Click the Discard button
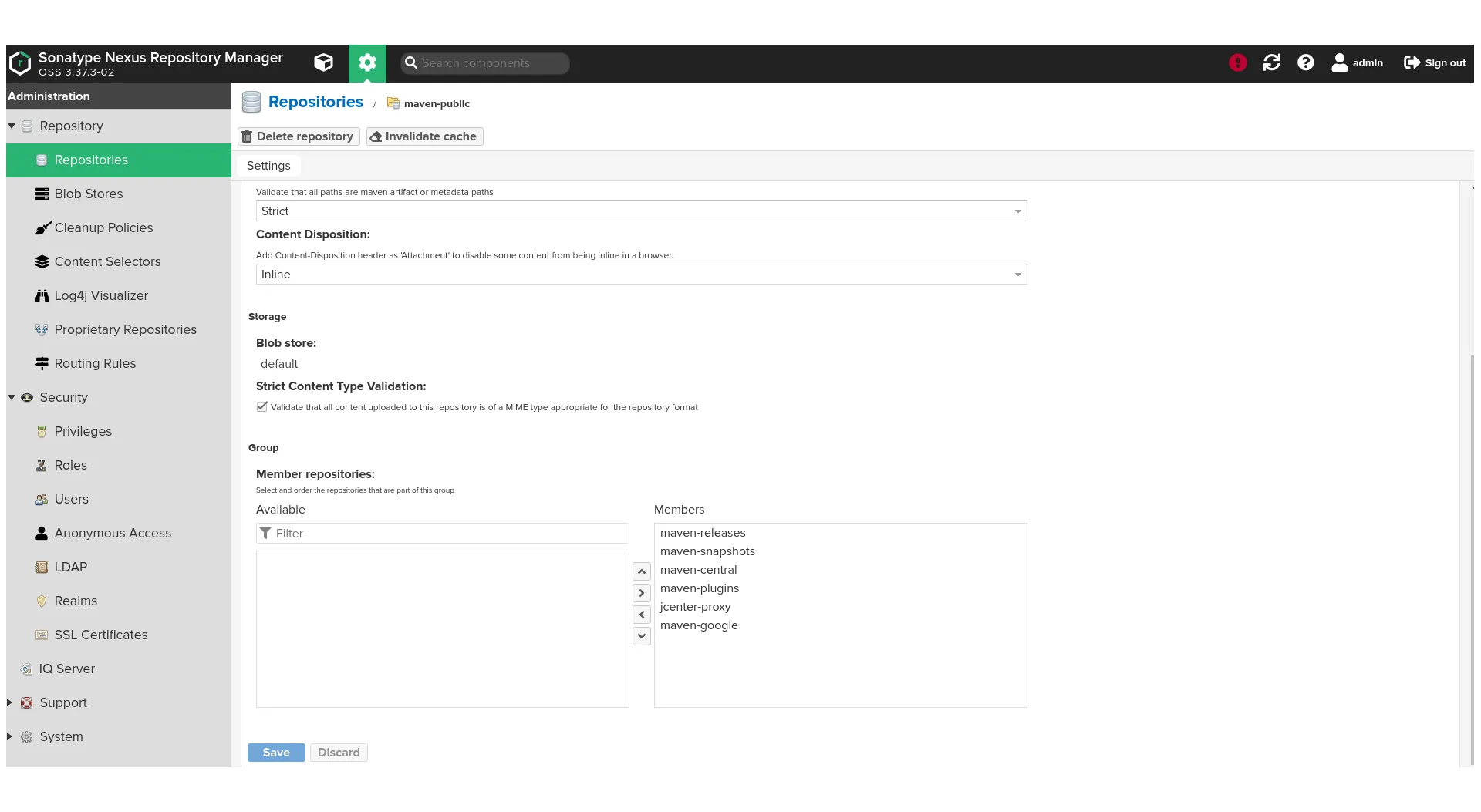The image size is (1481, 812). point(339,753)
